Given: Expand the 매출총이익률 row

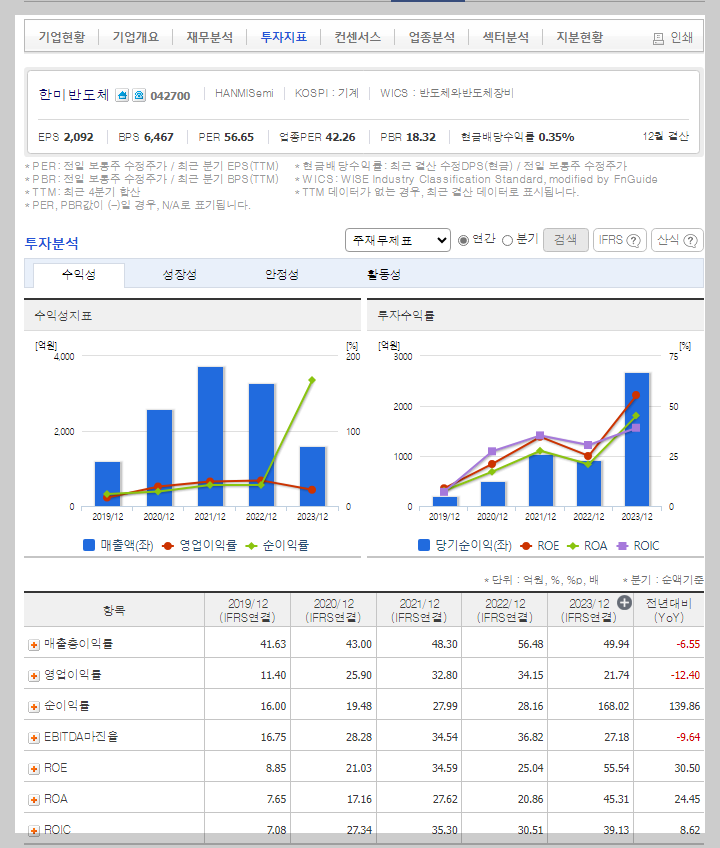Looking at the screenshot, I should [x=34, y=645].
